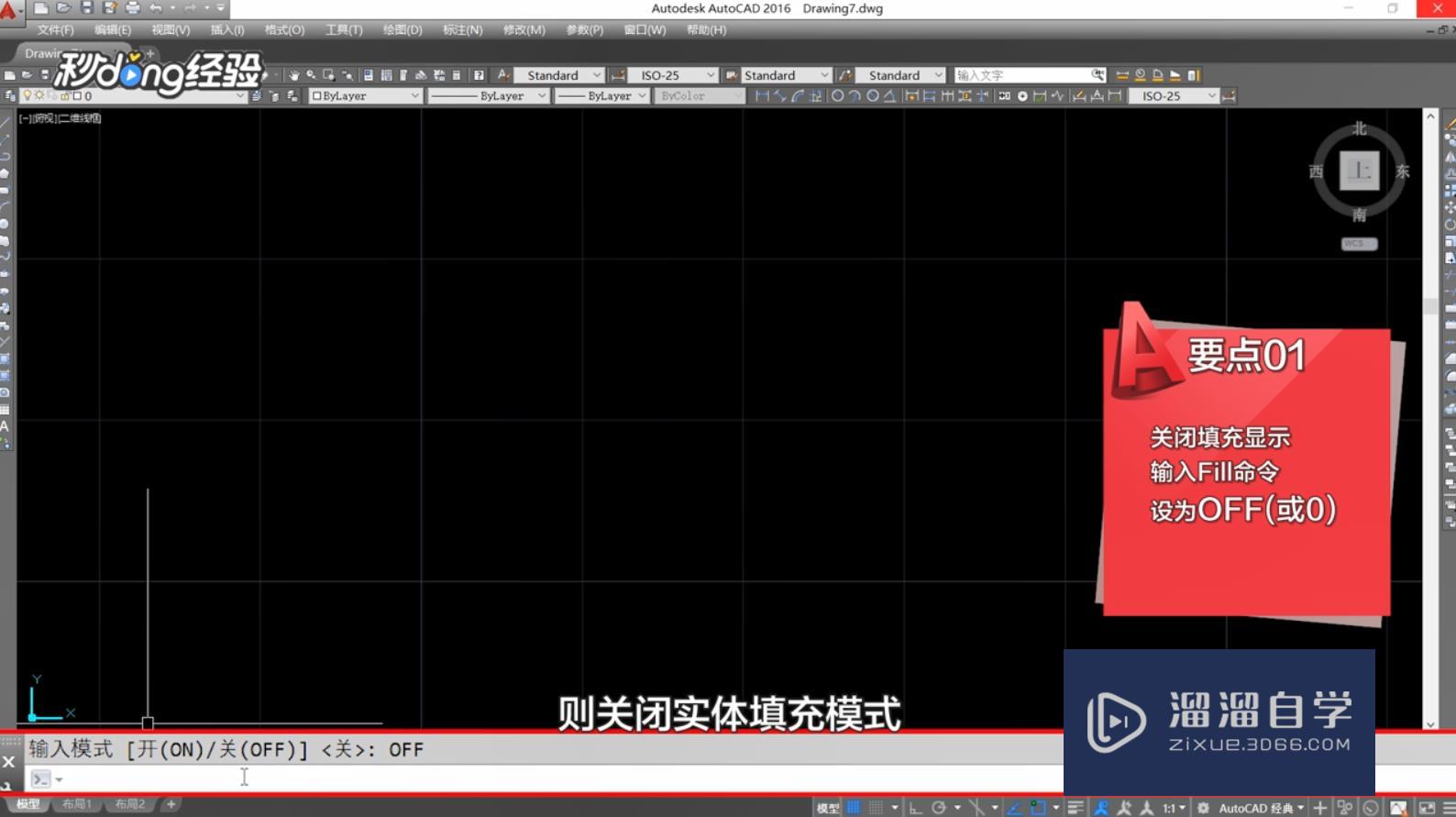This screenshot has width=1456, height=817.
Task: Select the Zoom Window tool
Action: click(329, 75)
